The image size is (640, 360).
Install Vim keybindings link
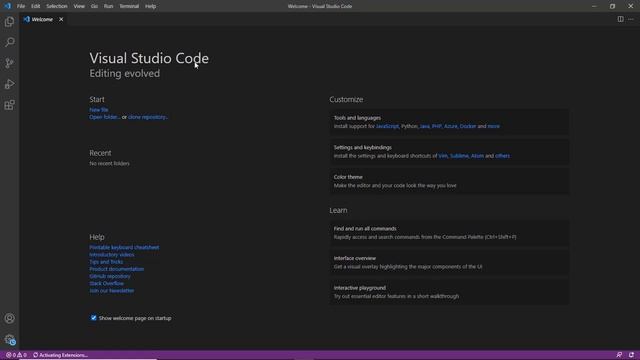443,156
